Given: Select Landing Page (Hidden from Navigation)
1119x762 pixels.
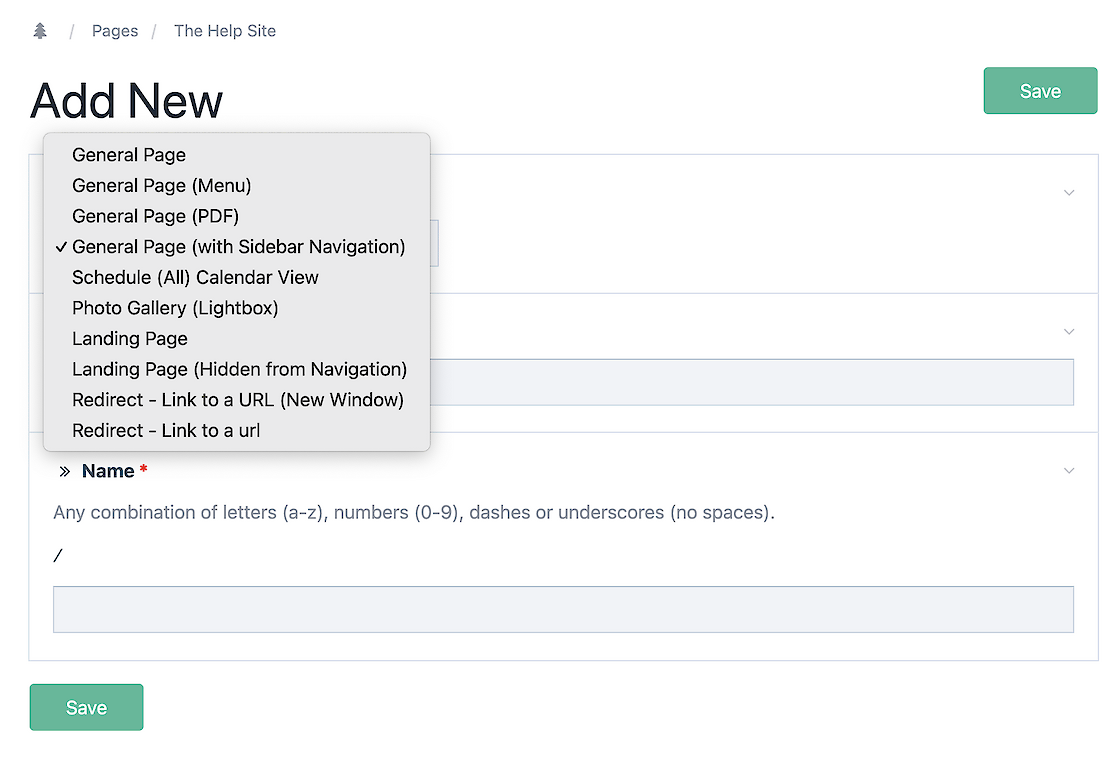Looking at the screenshot, I should pyautogui.click(x=239, y=370).
